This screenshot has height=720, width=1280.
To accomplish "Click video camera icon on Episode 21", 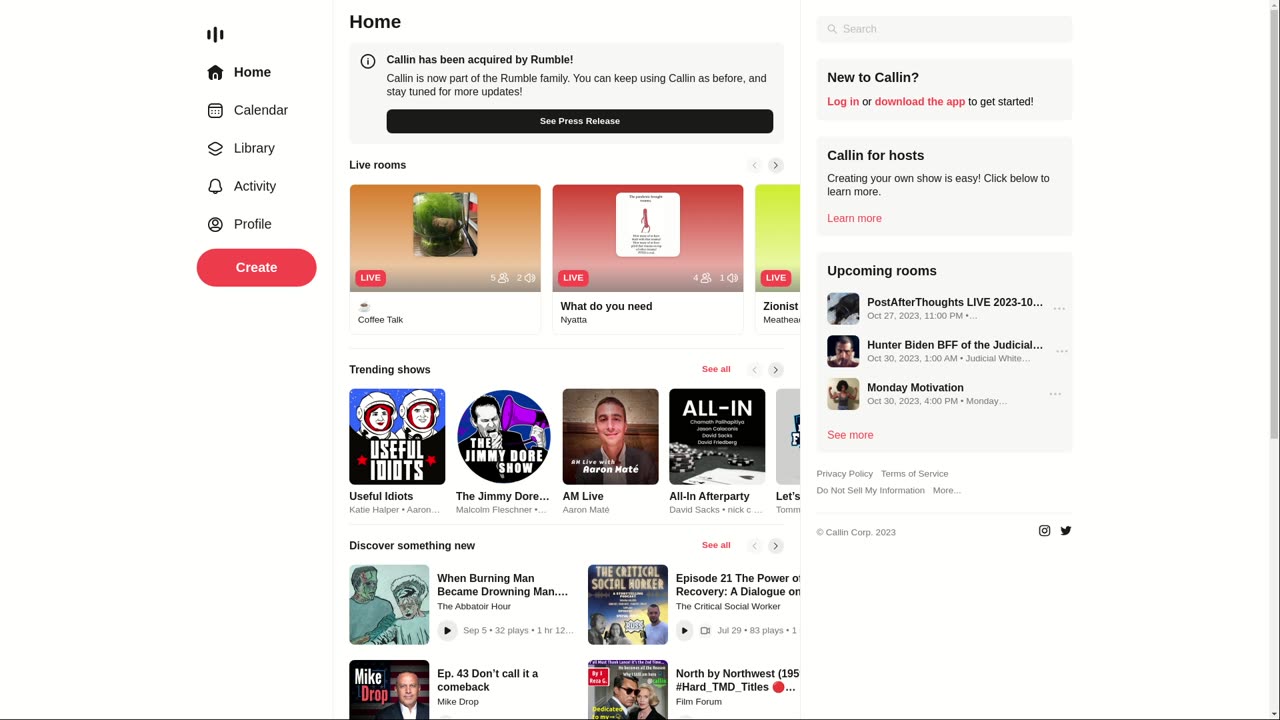I will point(705,631).
